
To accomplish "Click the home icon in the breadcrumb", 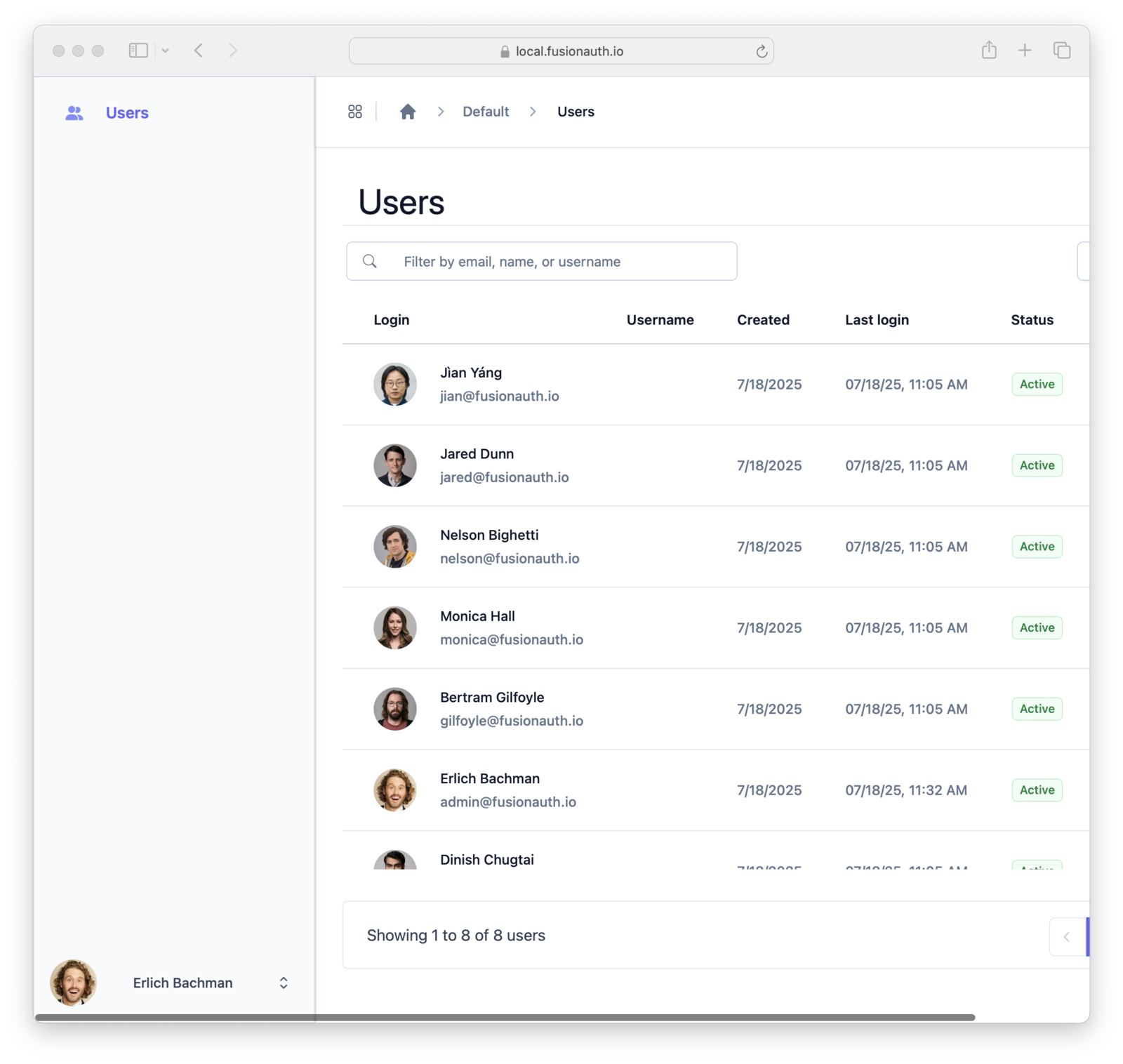I will pyautogui.click(x=407, y=111).
